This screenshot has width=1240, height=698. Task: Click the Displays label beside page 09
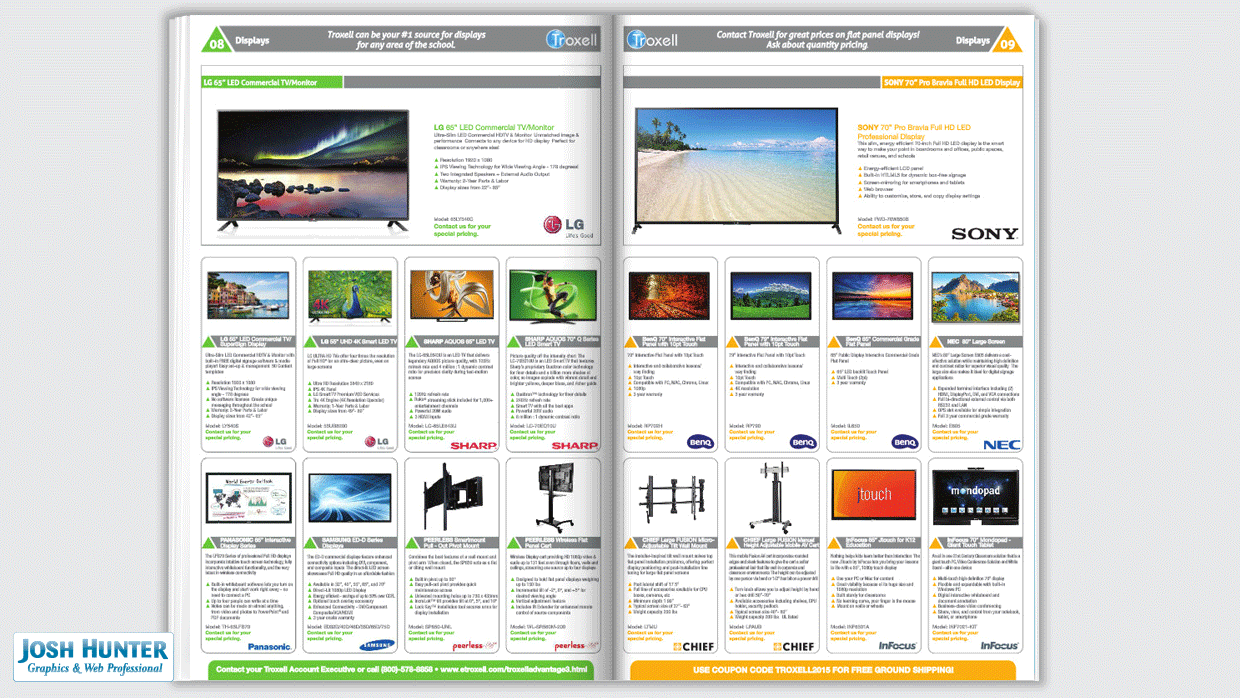tap(973, 42)
